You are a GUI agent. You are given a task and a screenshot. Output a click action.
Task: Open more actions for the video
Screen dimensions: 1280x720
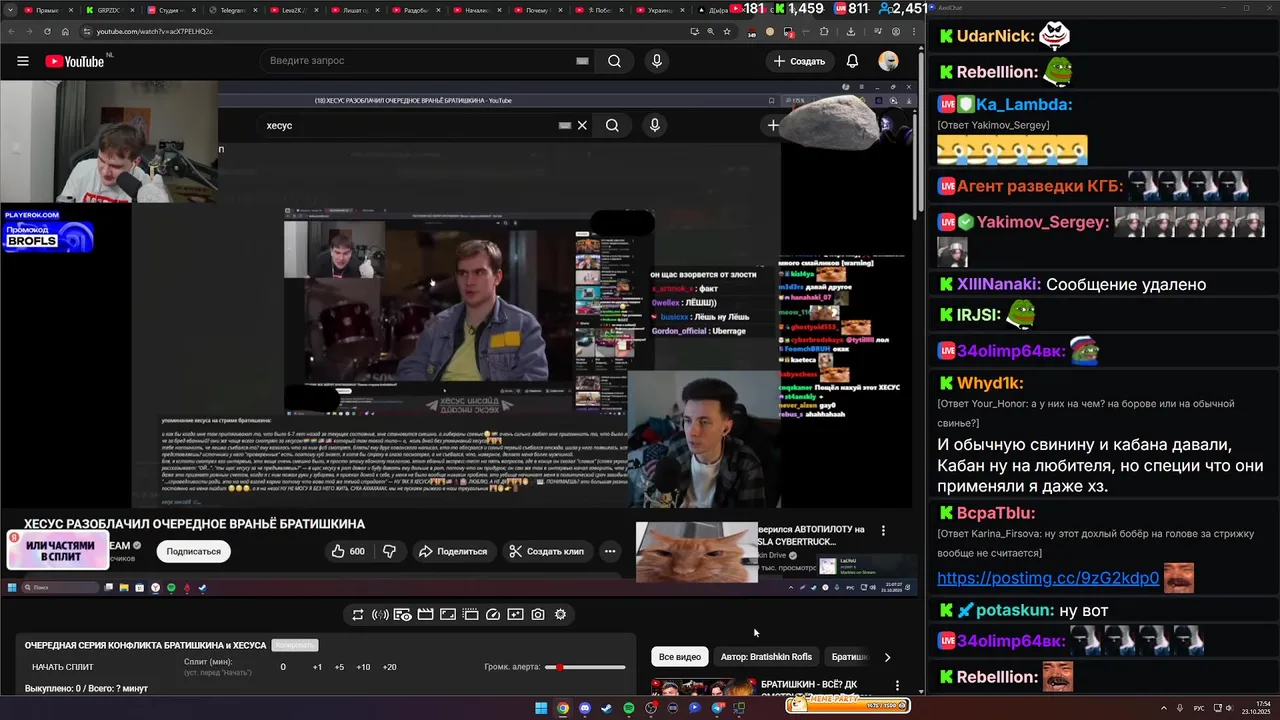(609, 551)
